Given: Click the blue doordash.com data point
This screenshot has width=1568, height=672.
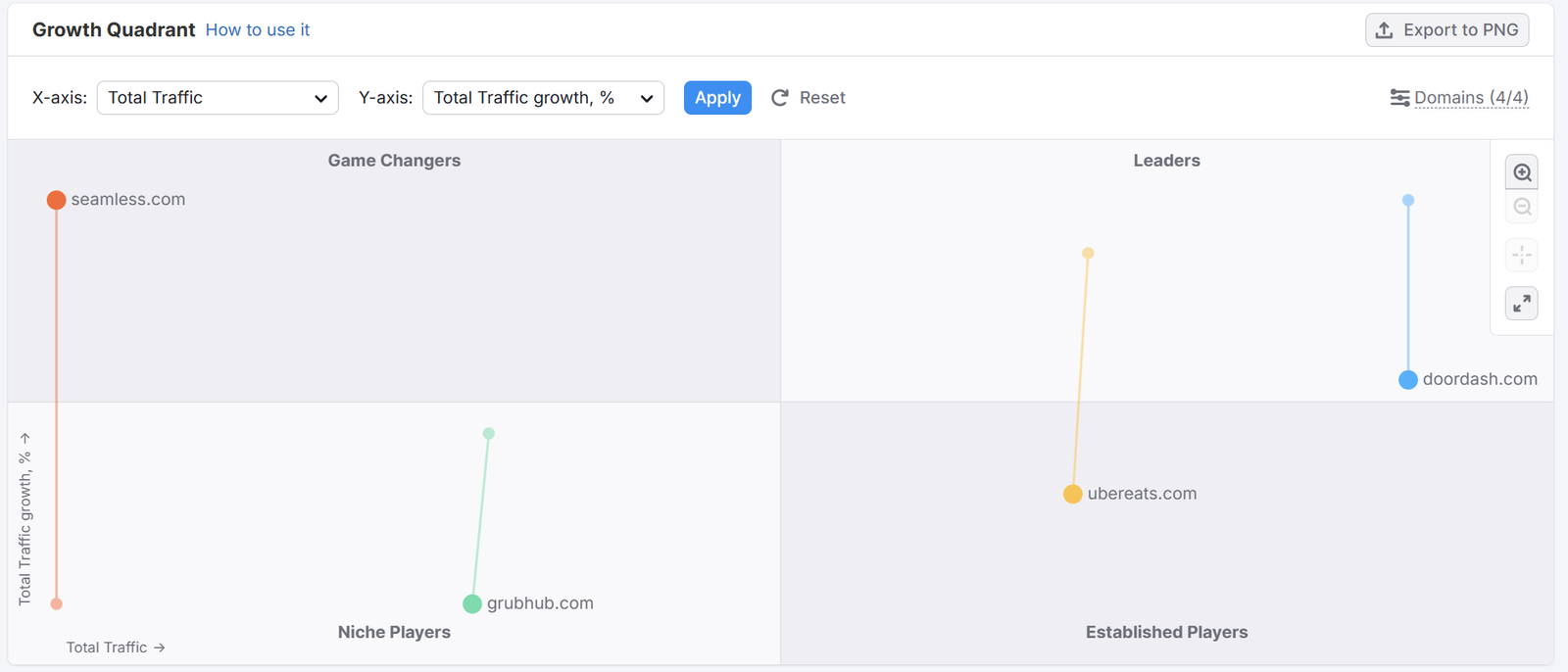Looking at the screenshot, I should (x=1408, y=380).
